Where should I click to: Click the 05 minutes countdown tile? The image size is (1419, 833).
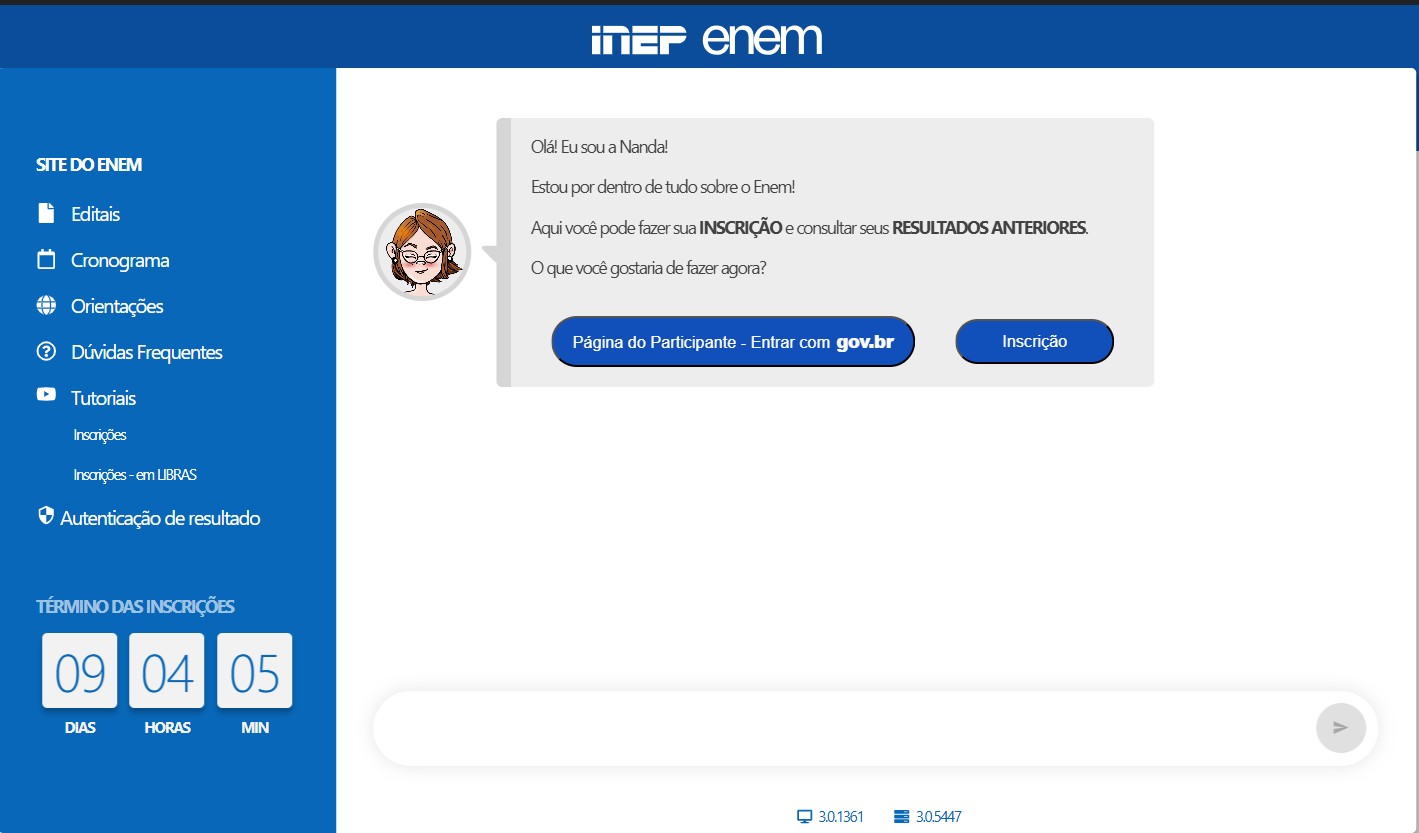pos(255,670)
